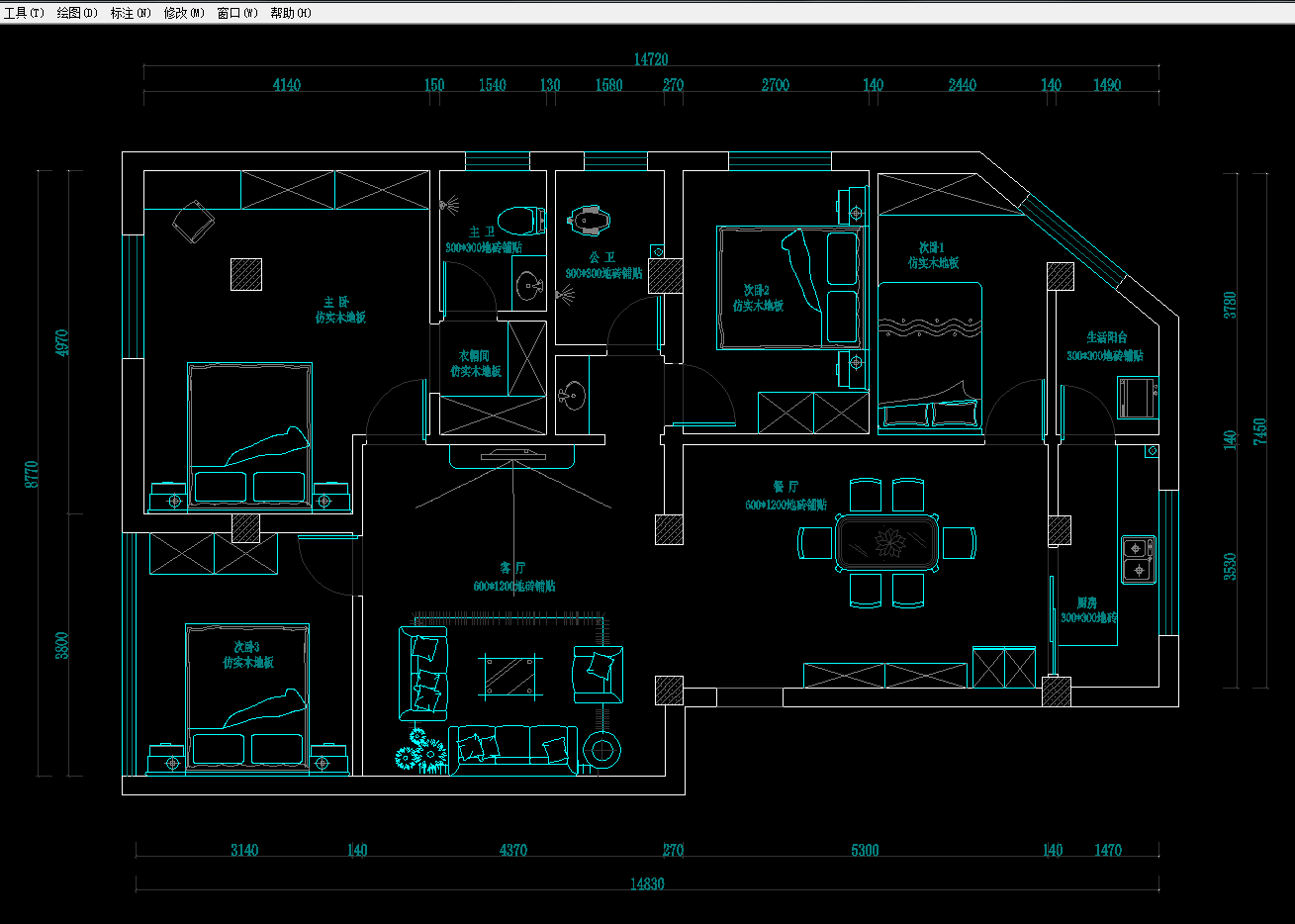Image resolution: width=1295 pixels, height=924 pixels.
Task: Click the 1490 dimension value
Action: click(x=1107, y=85)
